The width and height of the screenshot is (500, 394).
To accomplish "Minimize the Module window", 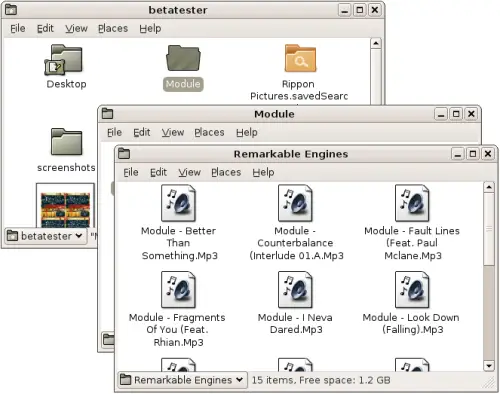I will click(x=441, y=114).
